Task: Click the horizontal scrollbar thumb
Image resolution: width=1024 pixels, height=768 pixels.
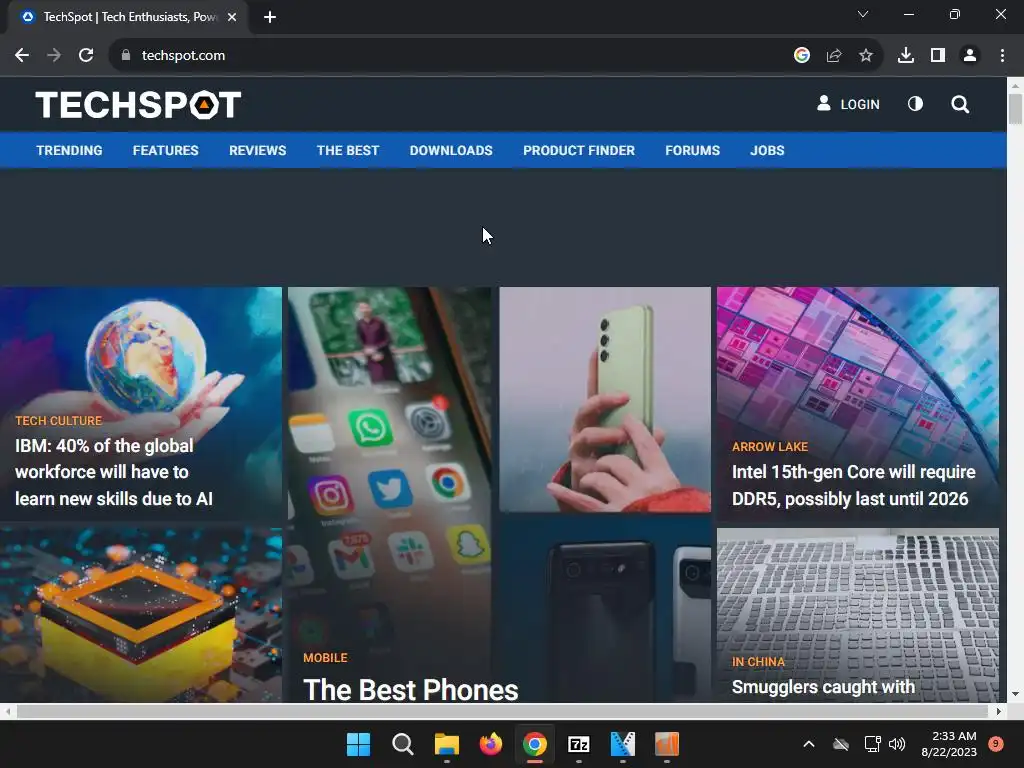Action: pos(503,711)
